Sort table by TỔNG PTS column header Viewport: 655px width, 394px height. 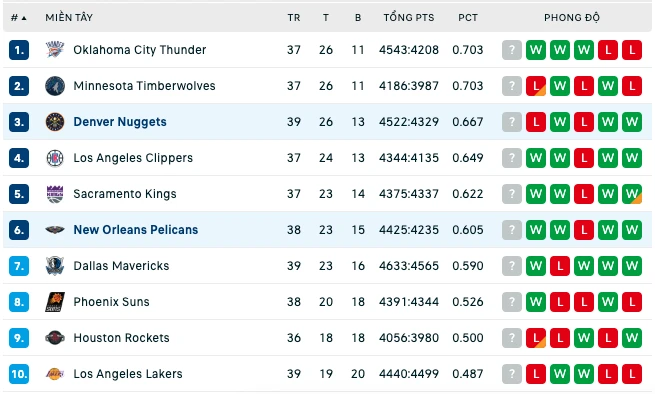tap(409, 18)
